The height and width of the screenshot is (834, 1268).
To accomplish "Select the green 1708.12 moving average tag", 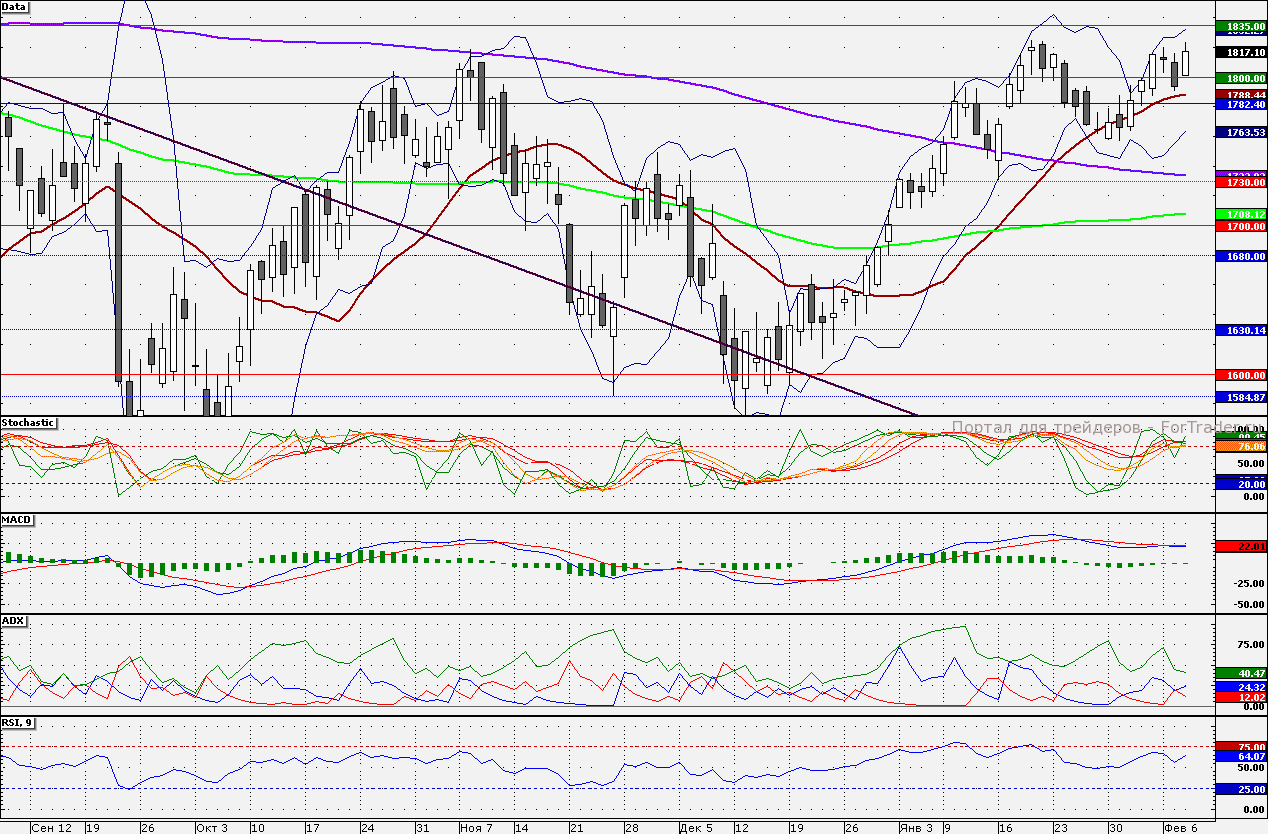I will [1240, 214].
